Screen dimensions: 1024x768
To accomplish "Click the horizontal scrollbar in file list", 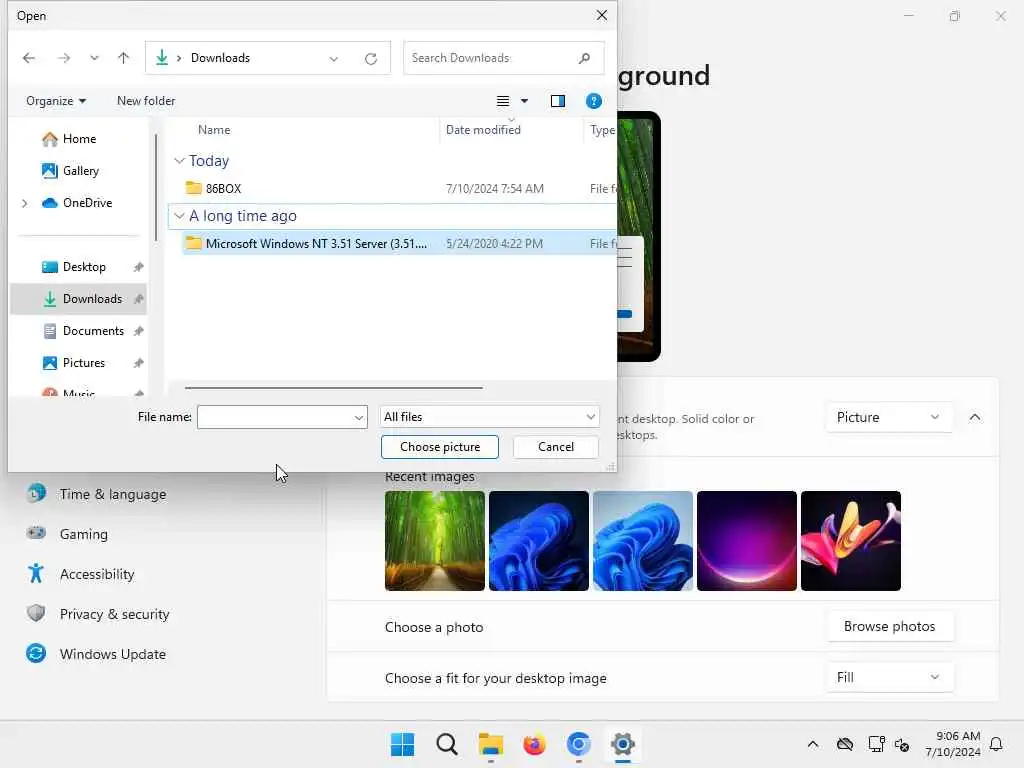I will pos(333,388).
